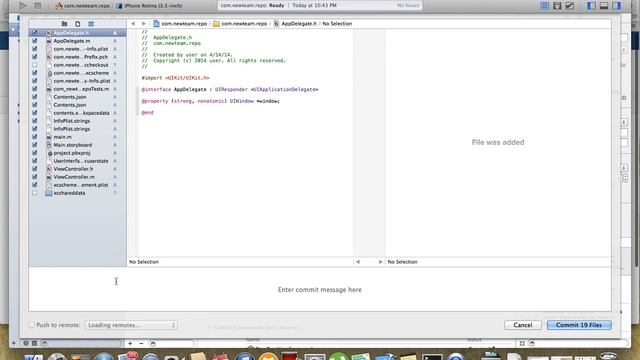This screenshot has height=360, width=640.
Task: Open Terminal from the Dock
Action: pyautogui.click(x=432, y=357)
